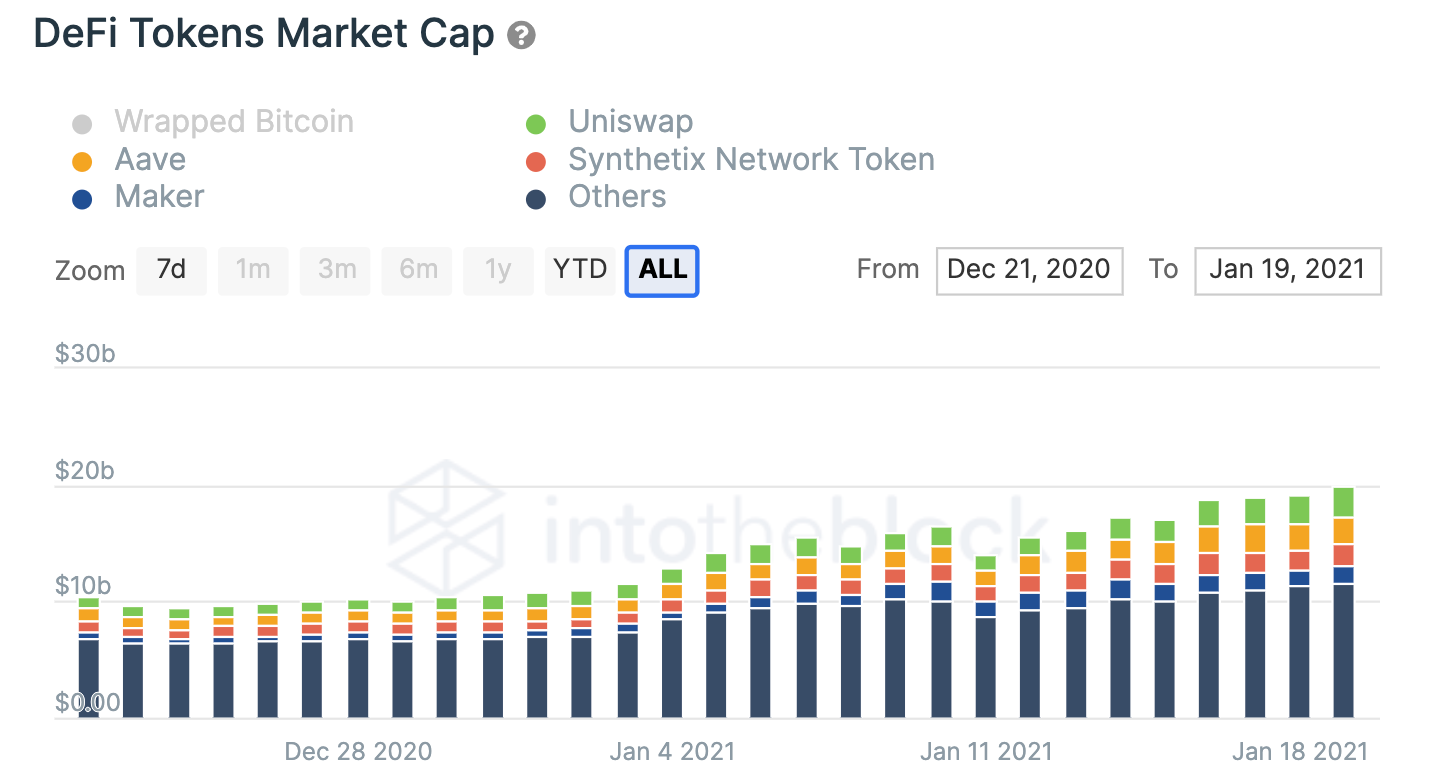Toggle Aave legend series

coord(128,160)
